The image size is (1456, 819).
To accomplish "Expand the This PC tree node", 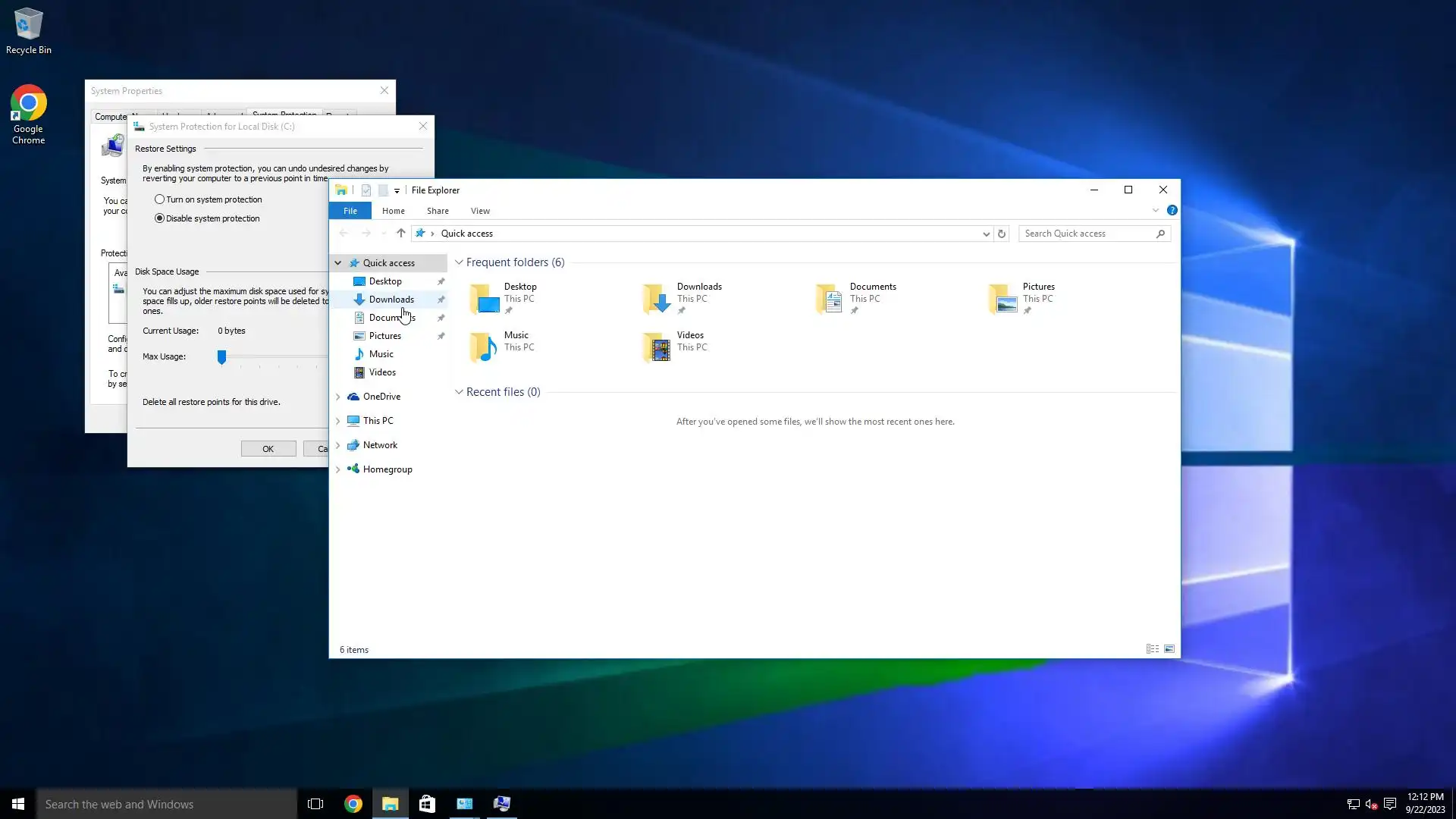I will pos(338,421).
